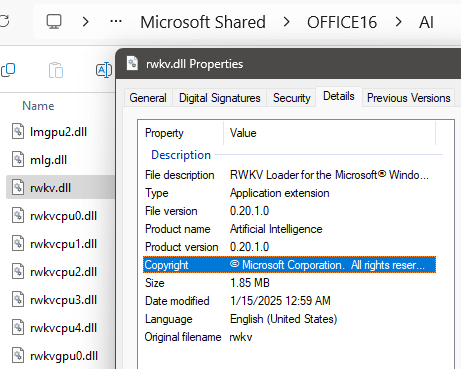
Task: Click the rwkvcpu0.dll file name
Action: click(x=63, y=216)
